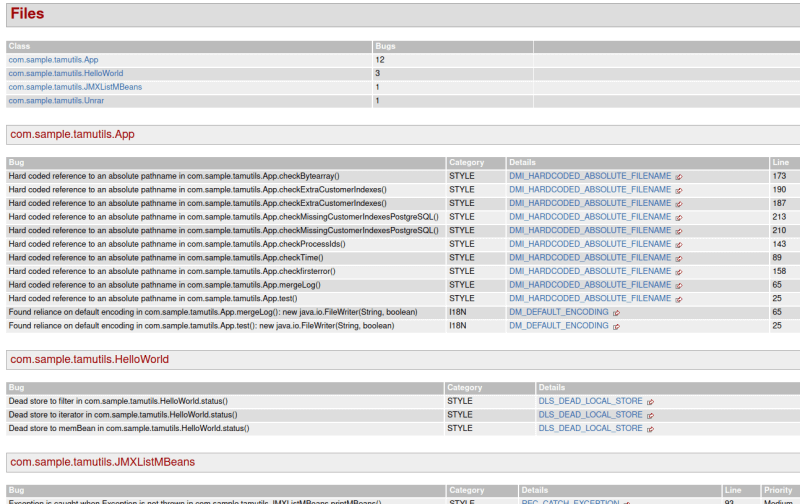The image size is (800, 504).
Task: Click the Class column header
Action: pyautogui.click(x=19, y=46)
